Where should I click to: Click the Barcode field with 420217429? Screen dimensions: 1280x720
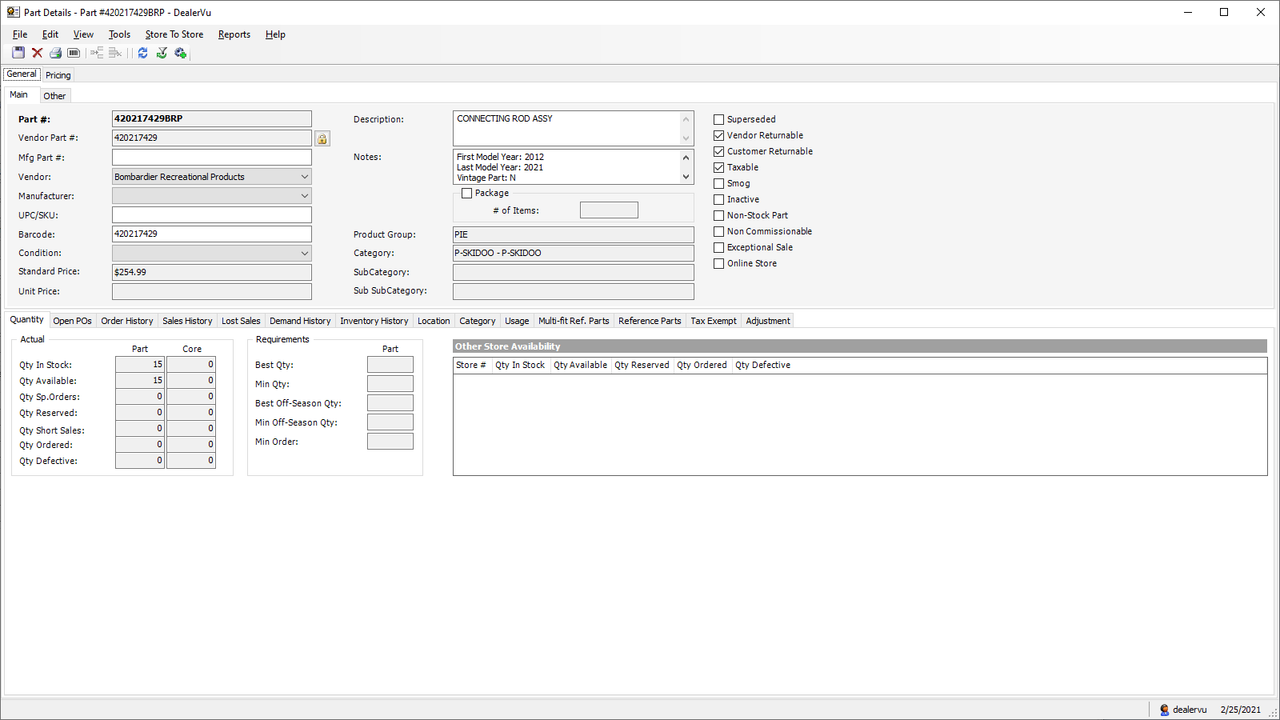212,234
